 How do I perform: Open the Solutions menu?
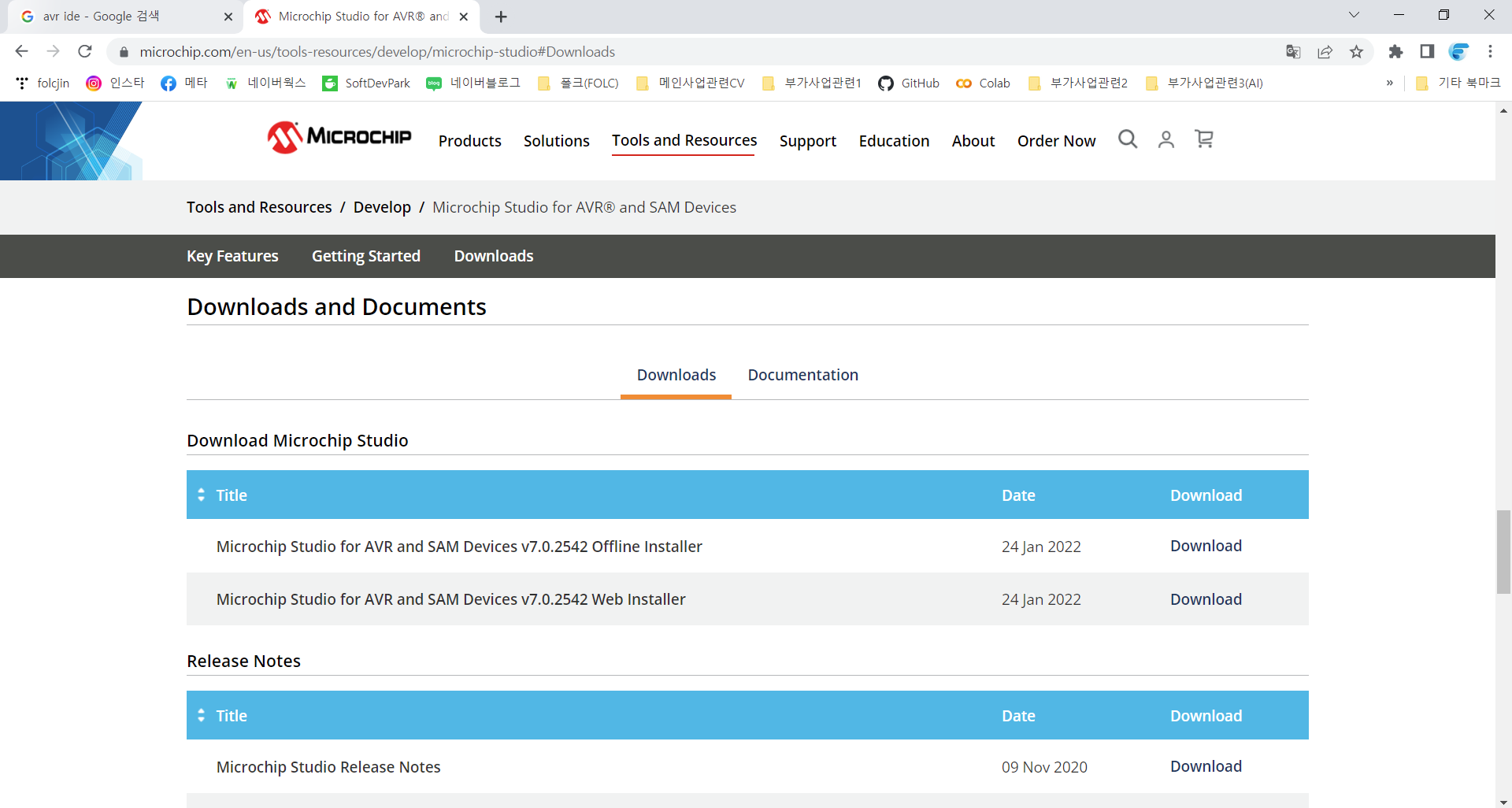(x=557, y=141)
